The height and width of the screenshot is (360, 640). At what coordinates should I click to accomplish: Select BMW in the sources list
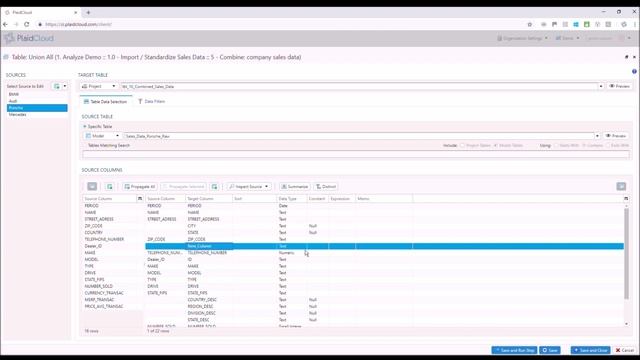pos(37,94)
